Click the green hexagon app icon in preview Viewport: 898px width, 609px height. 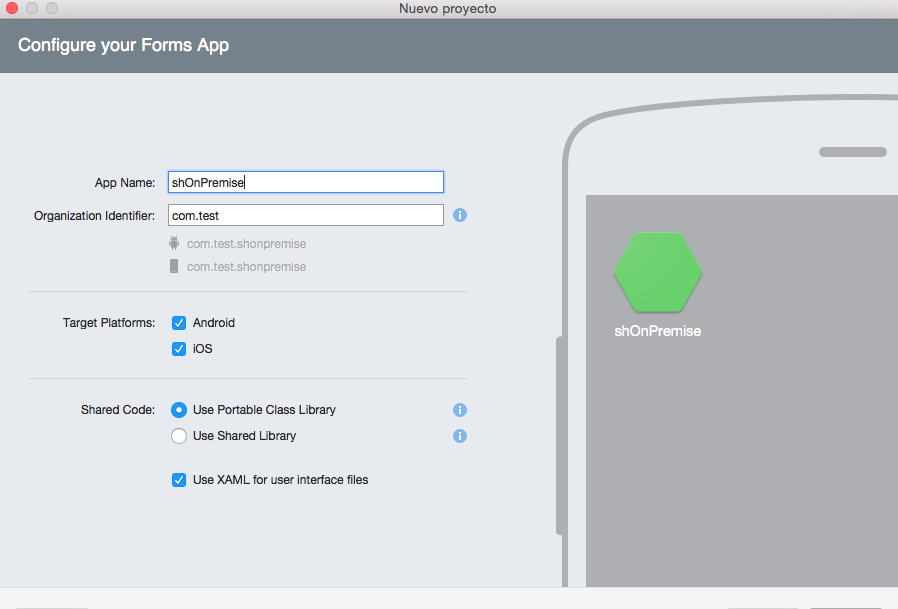click(657, 272)
